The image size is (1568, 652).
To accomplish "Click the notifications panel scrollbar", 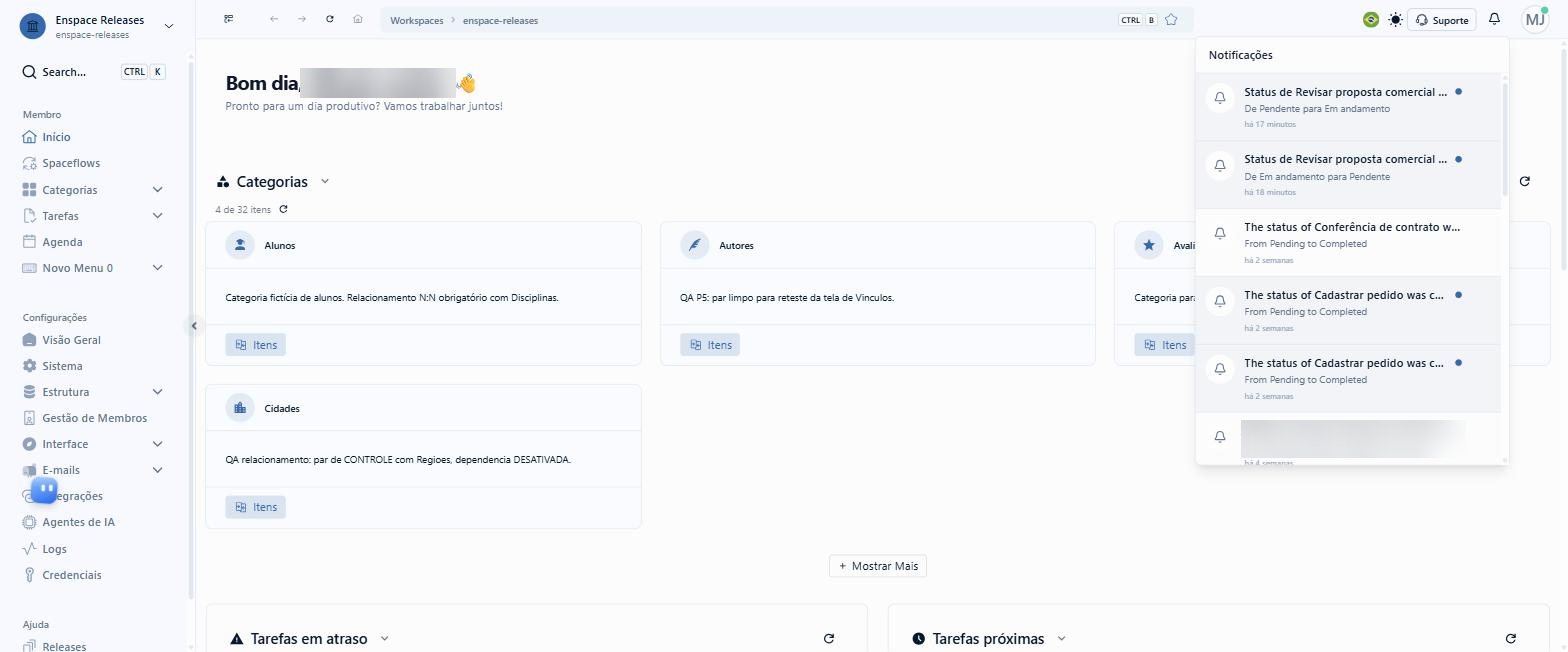I will pyautogui.click(x=1504, y=140).
